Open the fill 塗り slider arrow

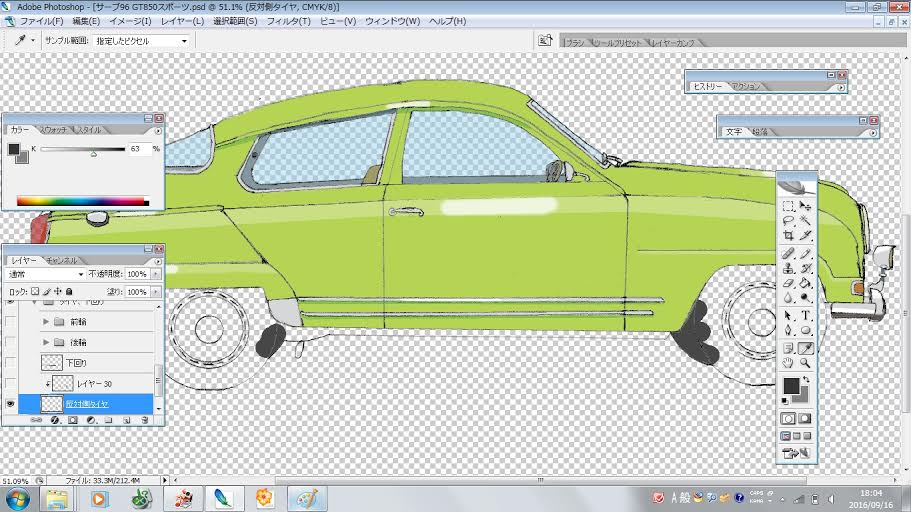click(x=156, y=292)
